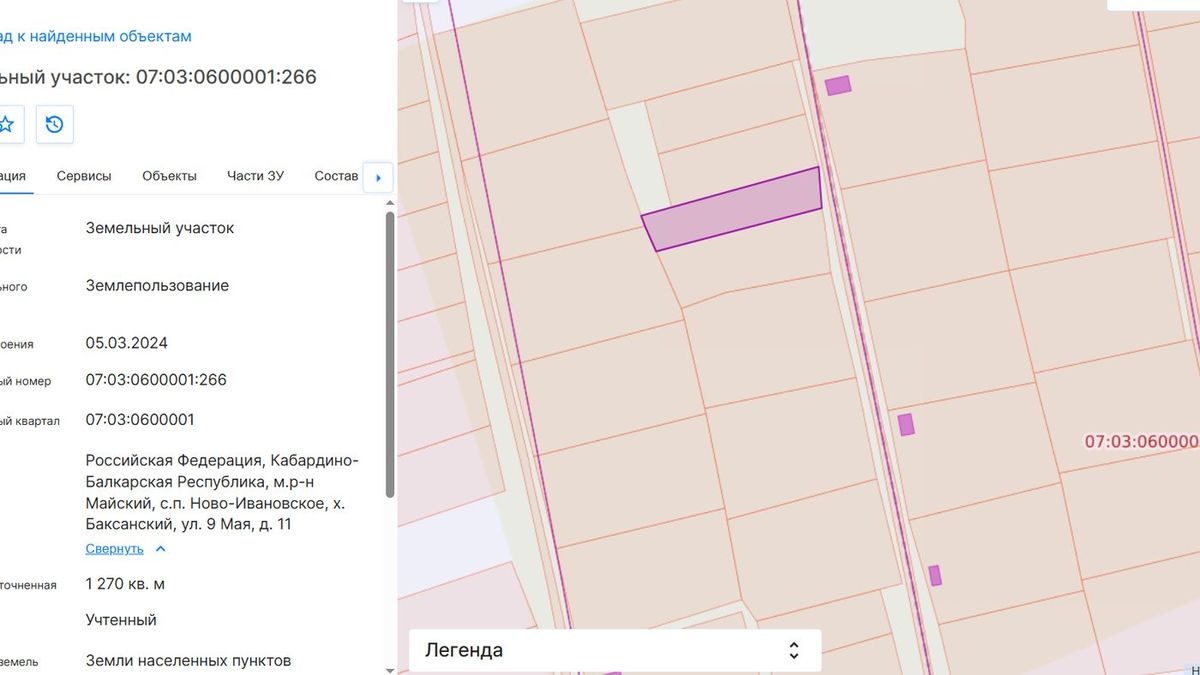Click the purple building near top of map
Image resolution: width=1200 pixels, height=675 pixels.
[838, 85]
